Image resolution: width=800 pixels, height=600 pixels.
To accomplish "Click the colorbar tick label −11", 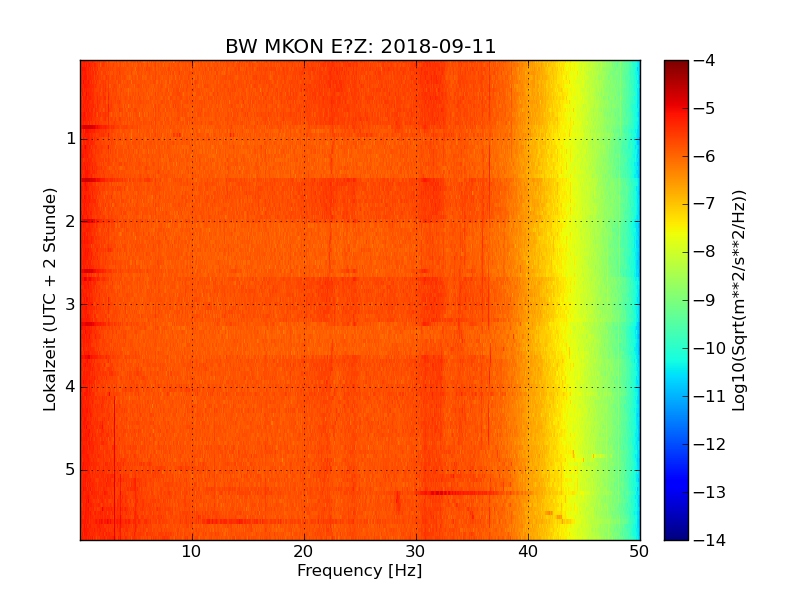I will pyautogui.click(x=710, y=396).
